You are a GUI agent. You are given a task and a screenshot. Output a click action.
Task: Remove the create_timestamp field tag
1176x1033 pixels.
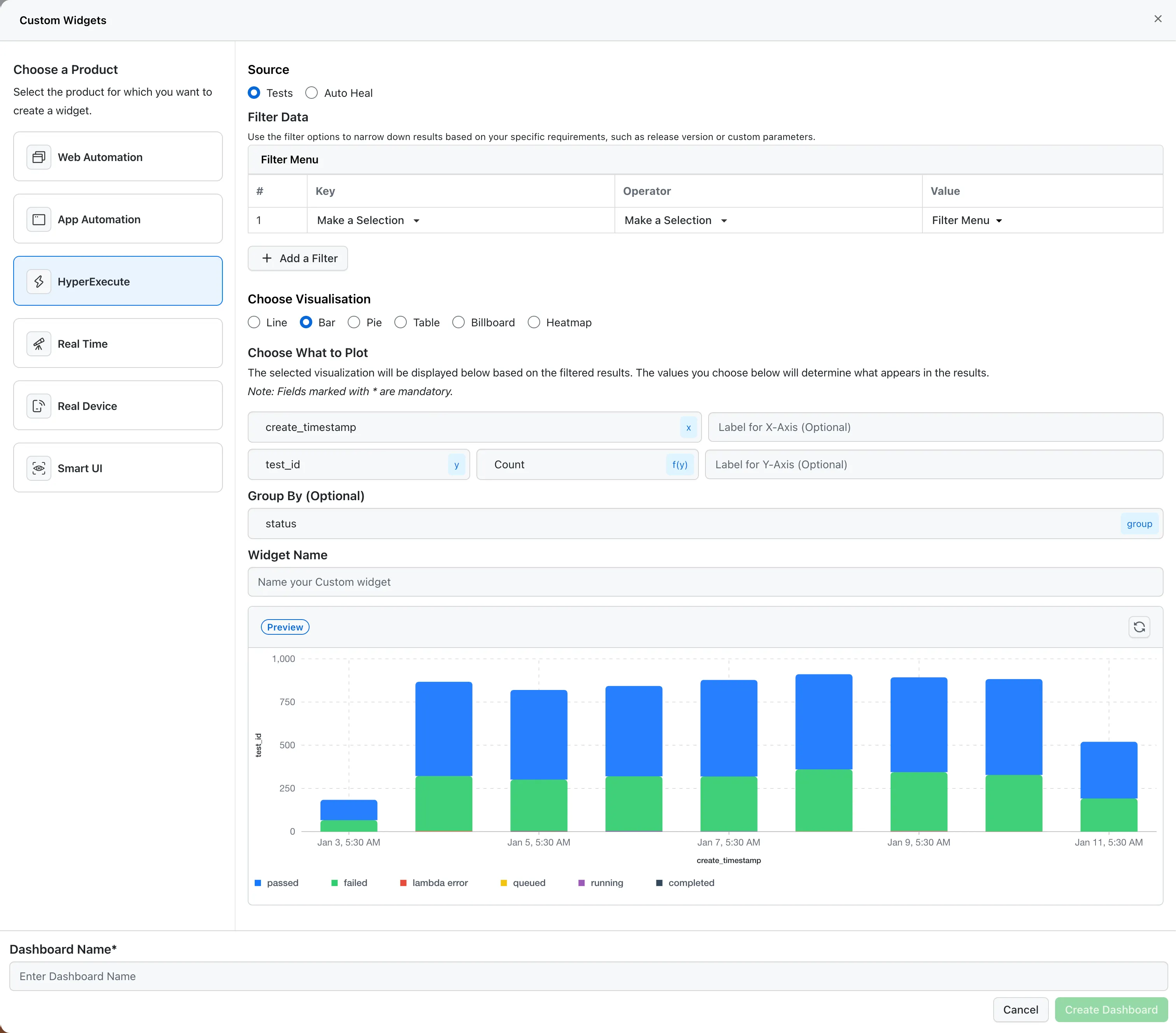(688, 427)
